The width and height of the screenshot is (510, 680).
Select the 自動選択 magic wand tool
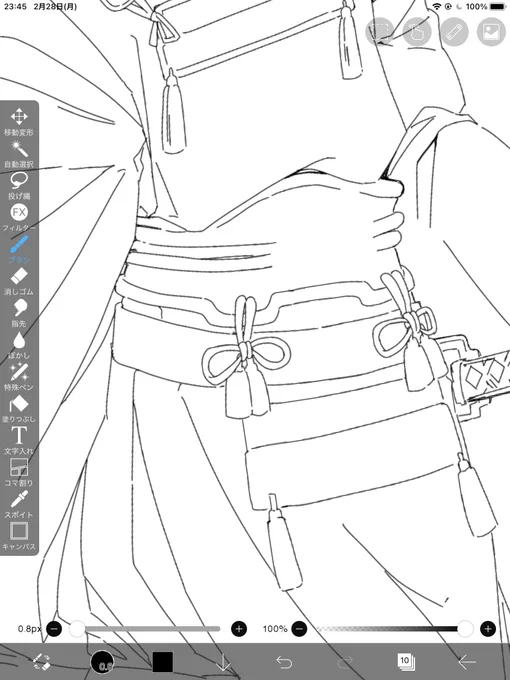19,154
